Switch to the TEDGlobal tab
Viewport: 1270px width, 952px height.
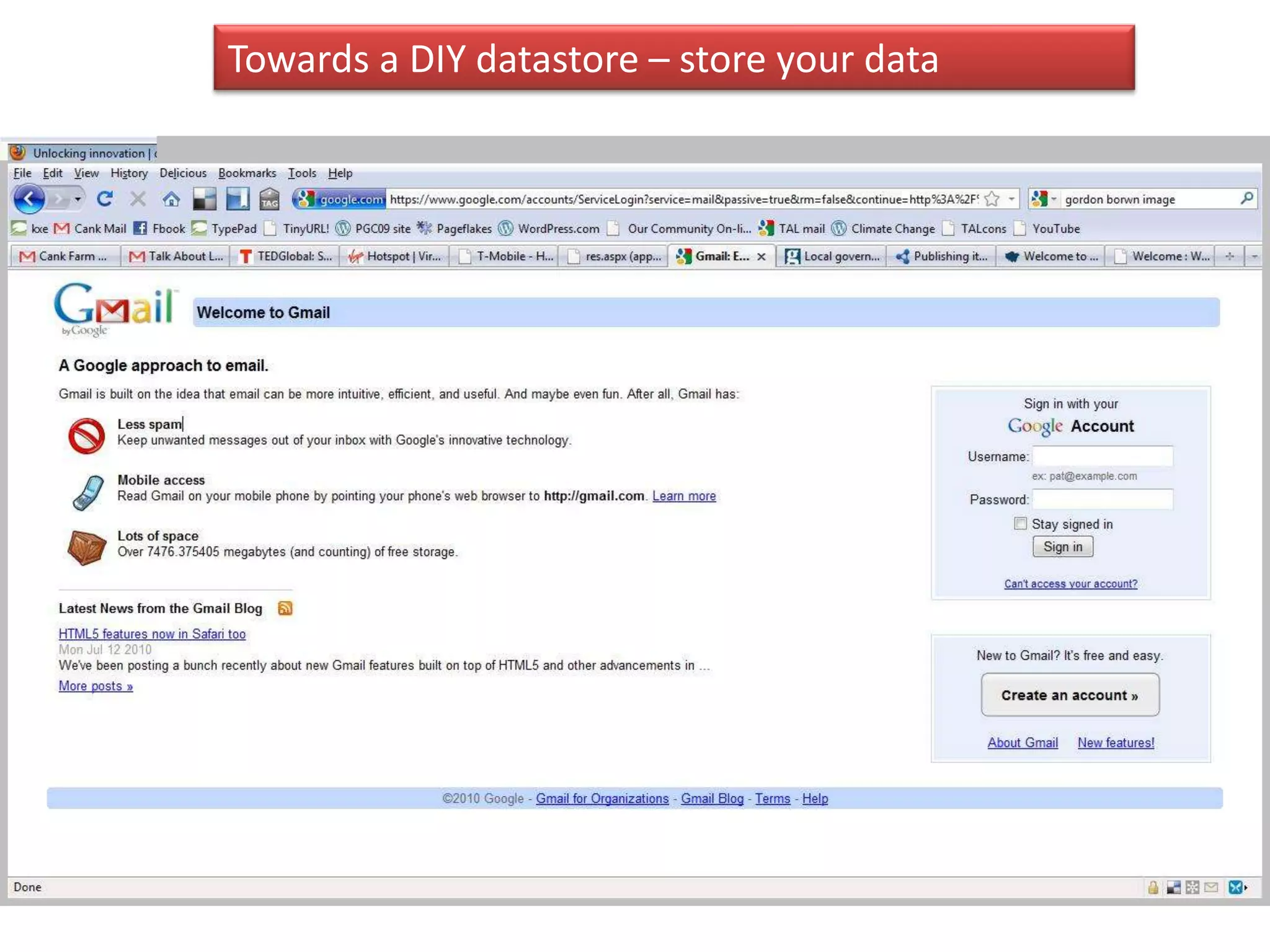pyautogui.click(x=285, y=257)
